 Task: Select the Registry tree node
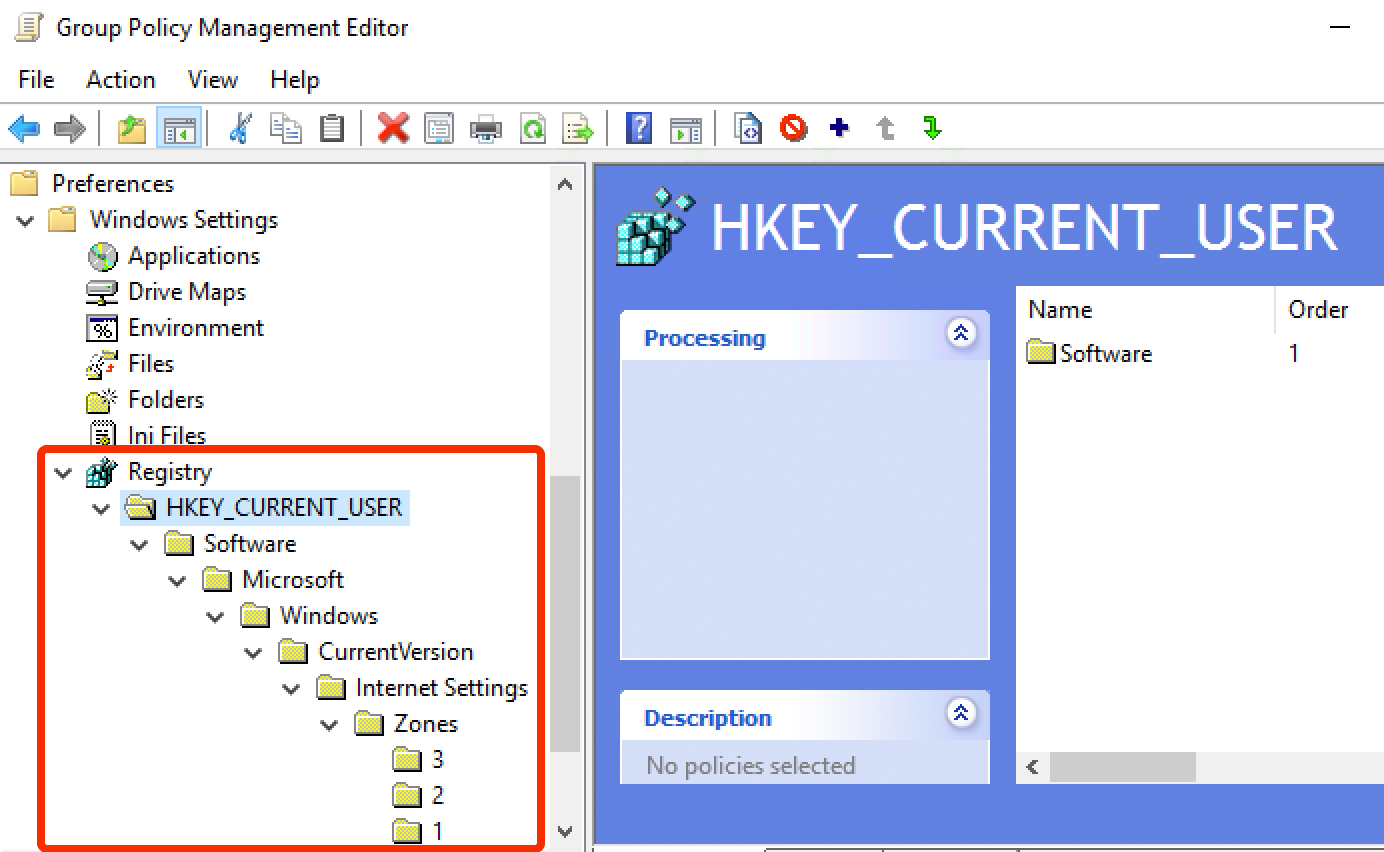click(x=170, y=472)
